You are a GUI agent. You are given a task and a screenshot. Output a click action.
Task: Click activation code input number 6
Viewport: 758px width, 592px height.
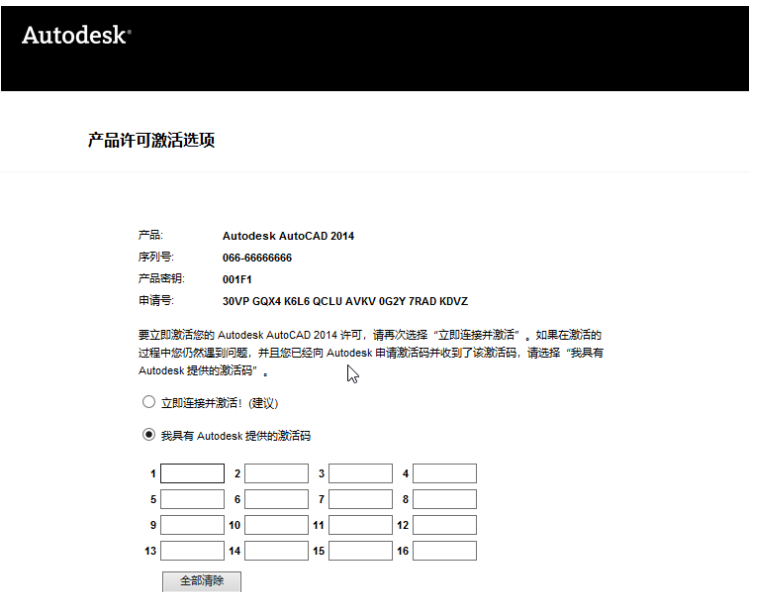point(276,499)
